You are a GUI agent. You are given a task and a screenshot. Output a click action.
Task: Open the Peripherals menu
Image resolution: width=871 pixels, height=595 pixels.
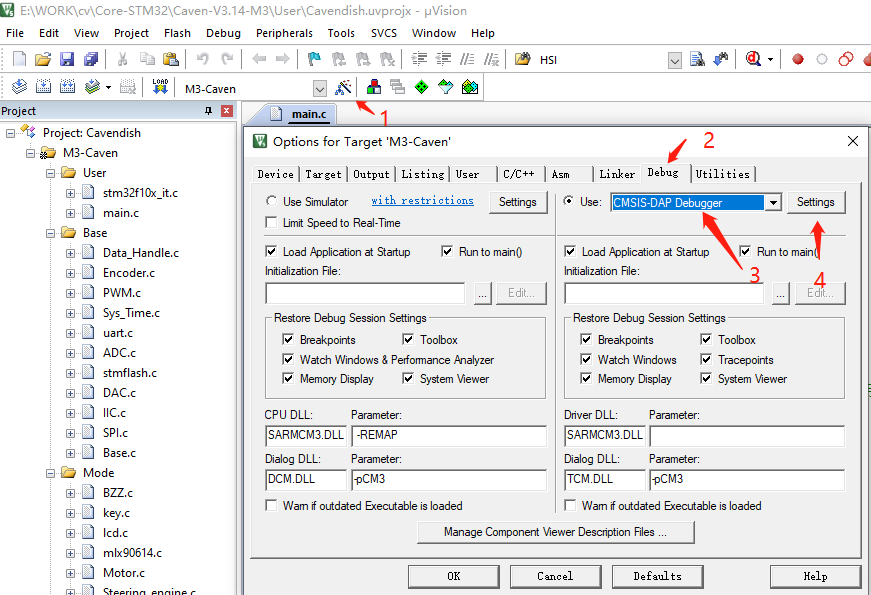coord(284,33)
